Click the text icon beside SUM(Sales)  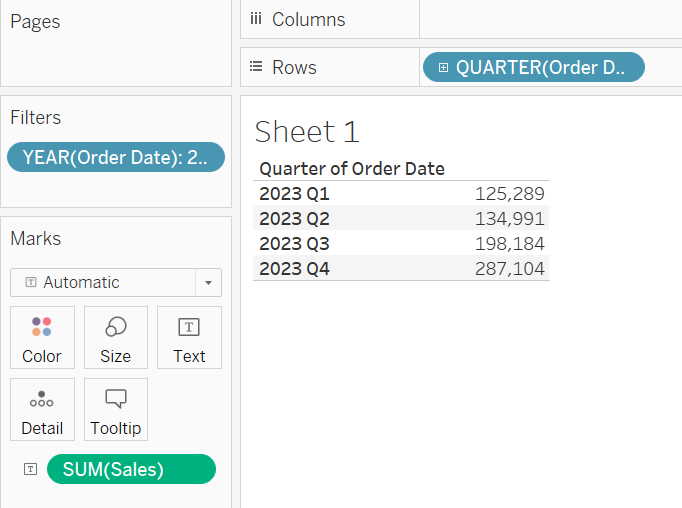click(30, 469)
